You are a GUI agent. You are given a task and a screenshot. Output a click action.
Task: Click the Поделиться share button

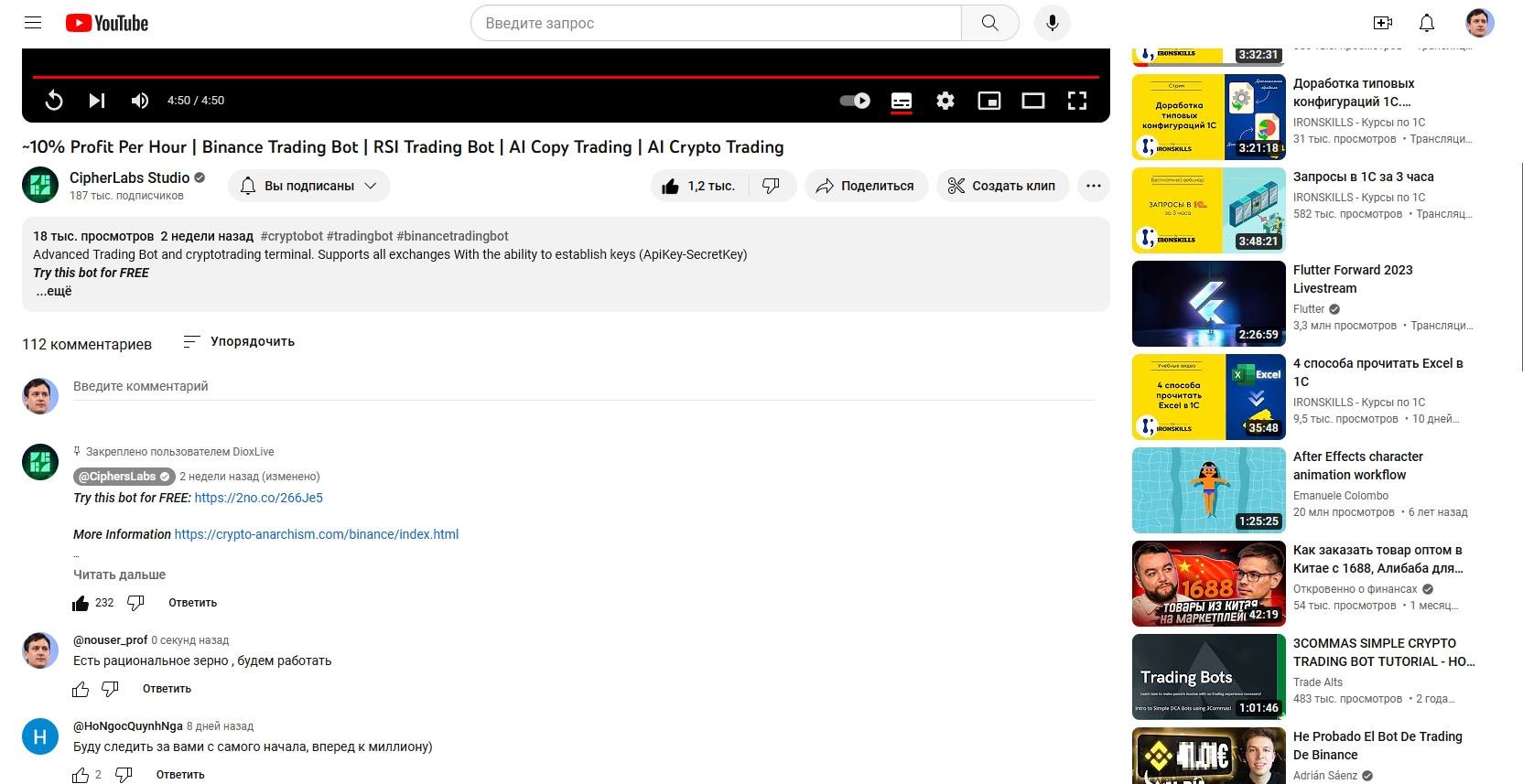[x=866, y=186]
